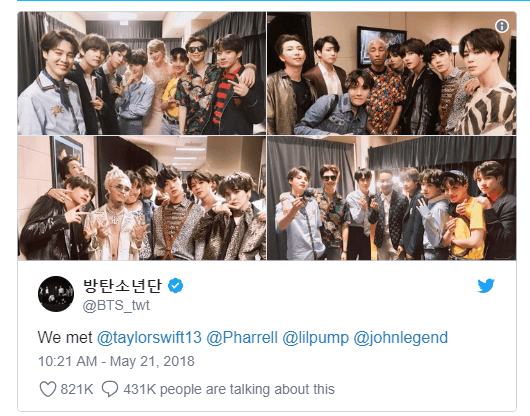Open the 10:21 AM - May 21, 2018 timestamp

tap(116, 361)
